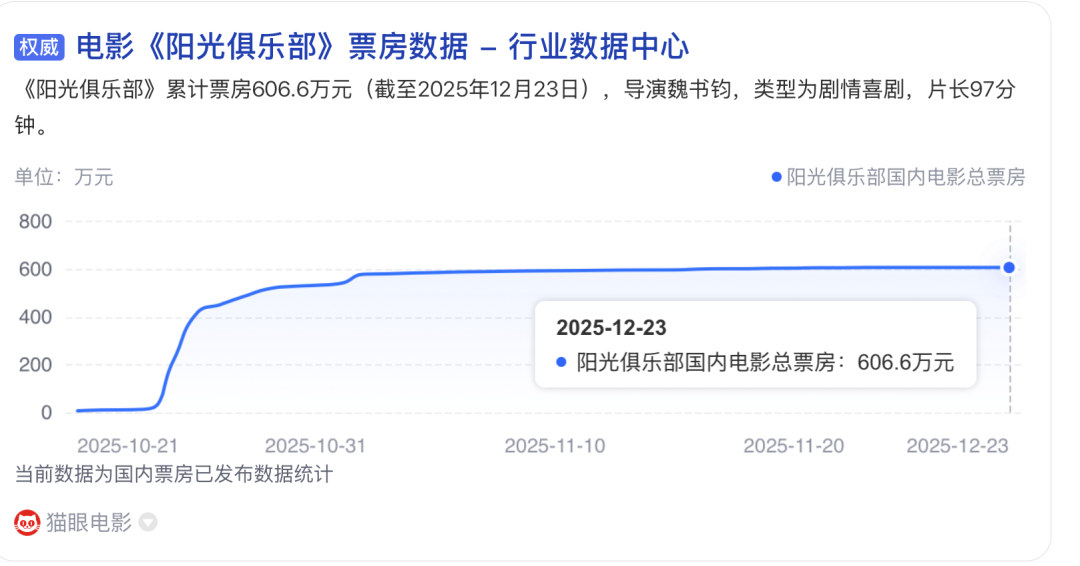The width and height of the screenshot is (1080, 566).
Task: Click the 2025-12-23 axis date label
Action: (x=957, y=446)
